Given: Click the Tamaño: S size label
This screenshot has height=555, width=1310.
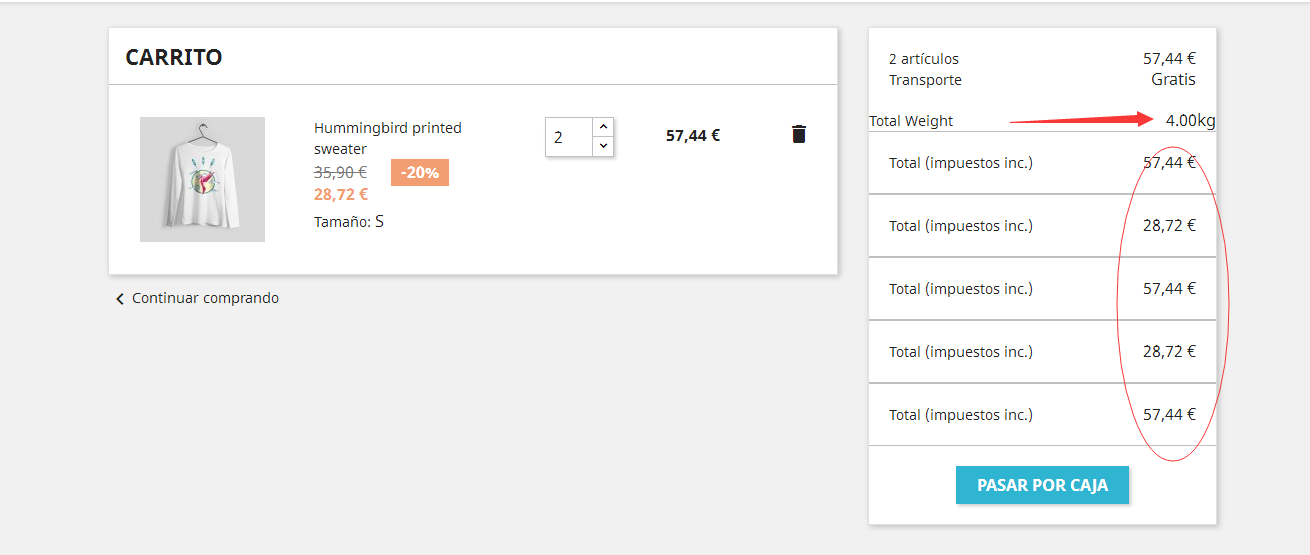Looking at the screenshot, I should [x=349, y=222].
